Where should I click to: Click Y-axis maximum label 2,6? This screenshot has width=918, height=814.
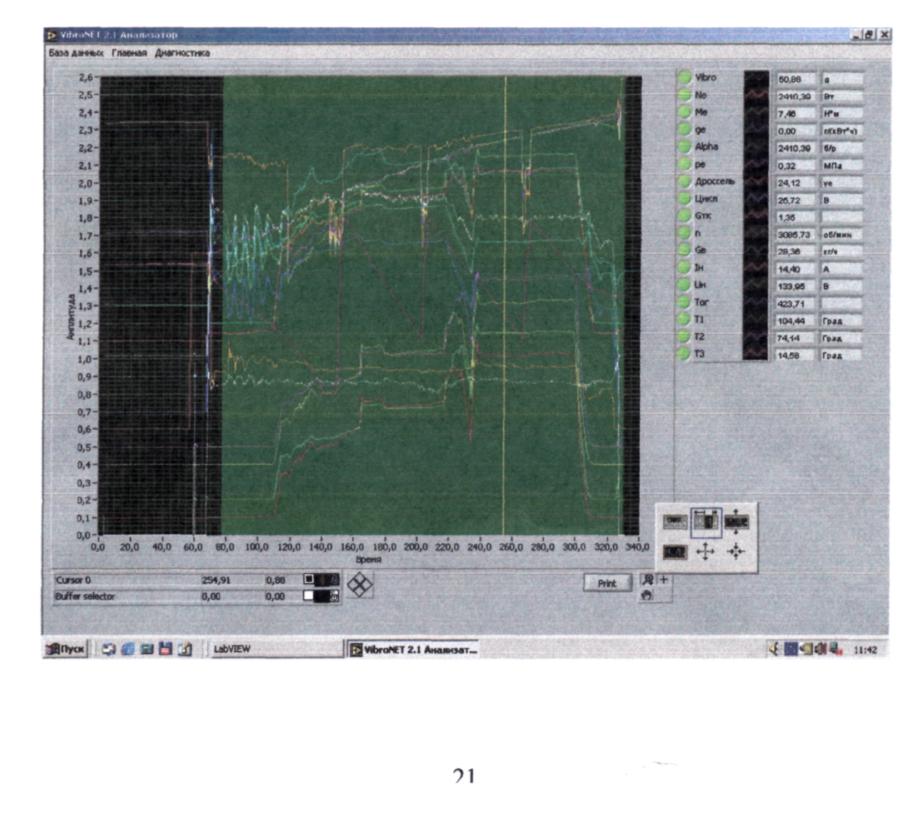85,77
